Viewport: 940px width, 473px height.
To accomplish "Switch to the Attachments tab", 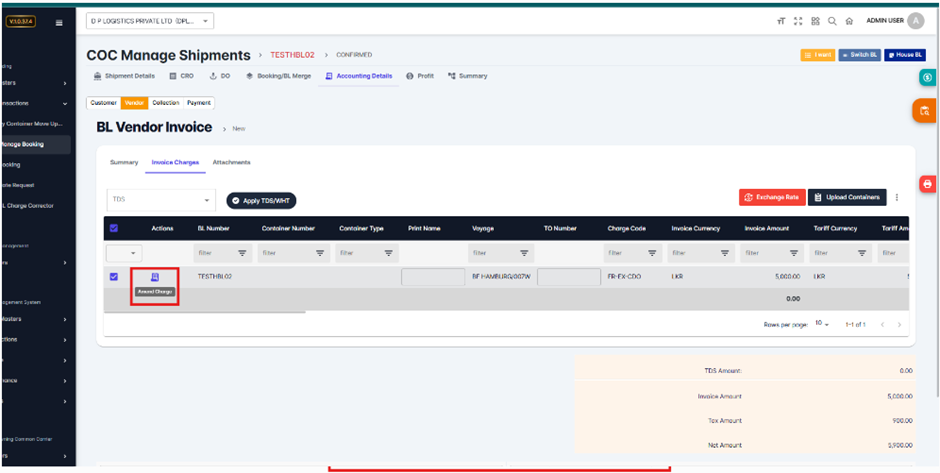I will click(231, 162).
